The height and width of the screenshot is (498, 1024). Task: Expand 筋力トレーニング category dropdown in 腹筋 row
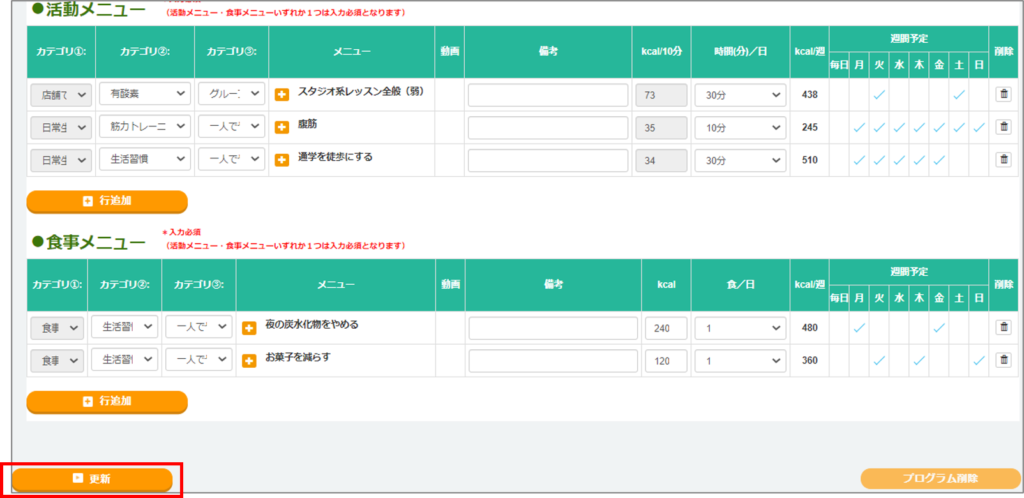point(144,127)
